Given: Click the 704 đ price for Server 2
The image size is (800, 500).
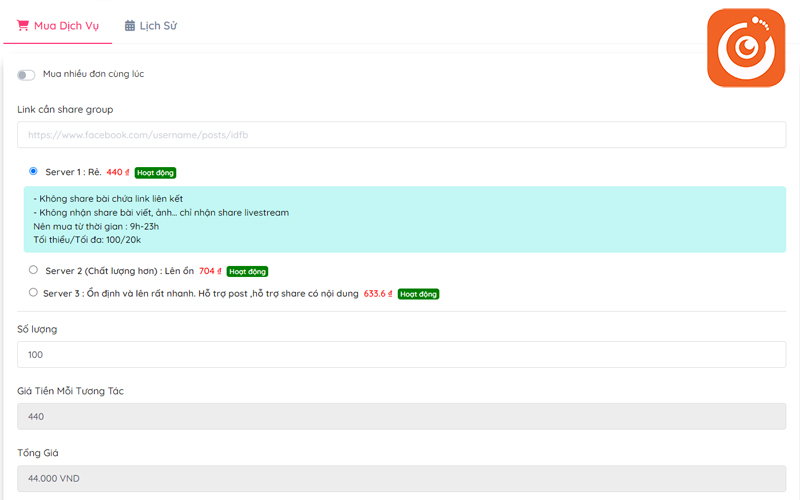Looking at the screenshot, I should [210, 271].
